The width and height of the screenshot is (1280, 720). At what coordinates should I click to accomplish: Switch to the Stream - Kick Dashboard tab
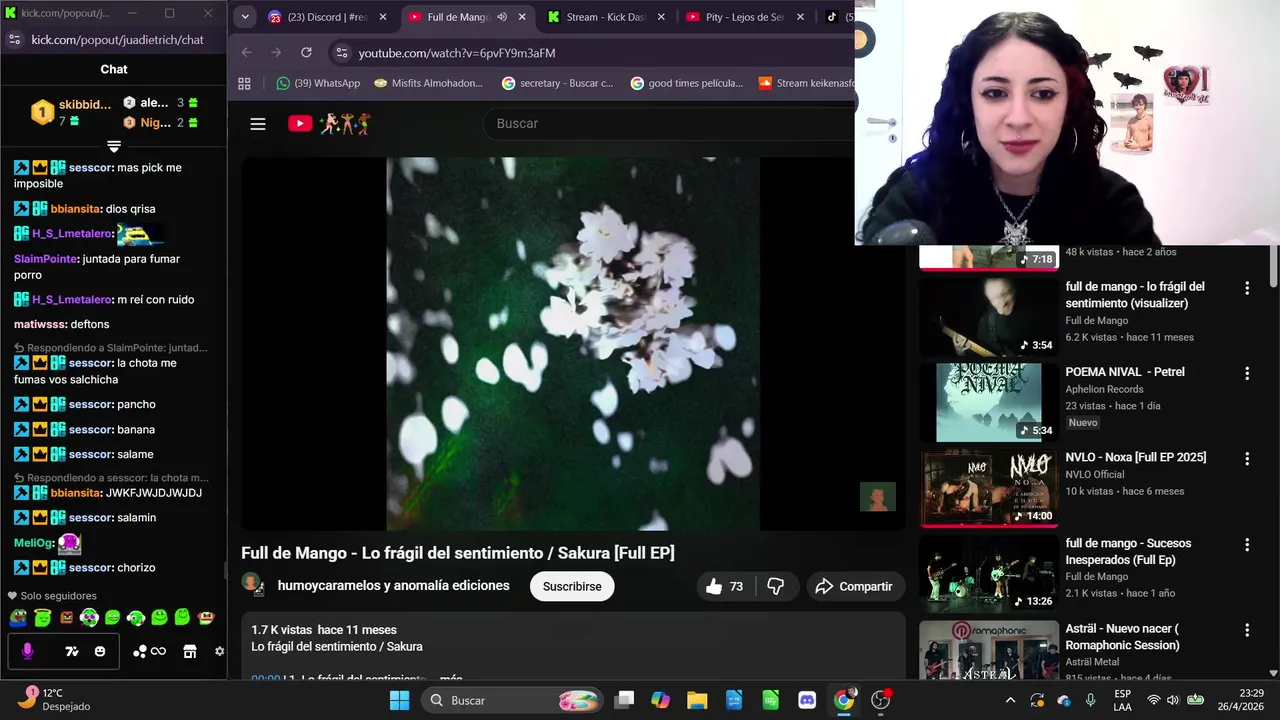tap(606, 17)
